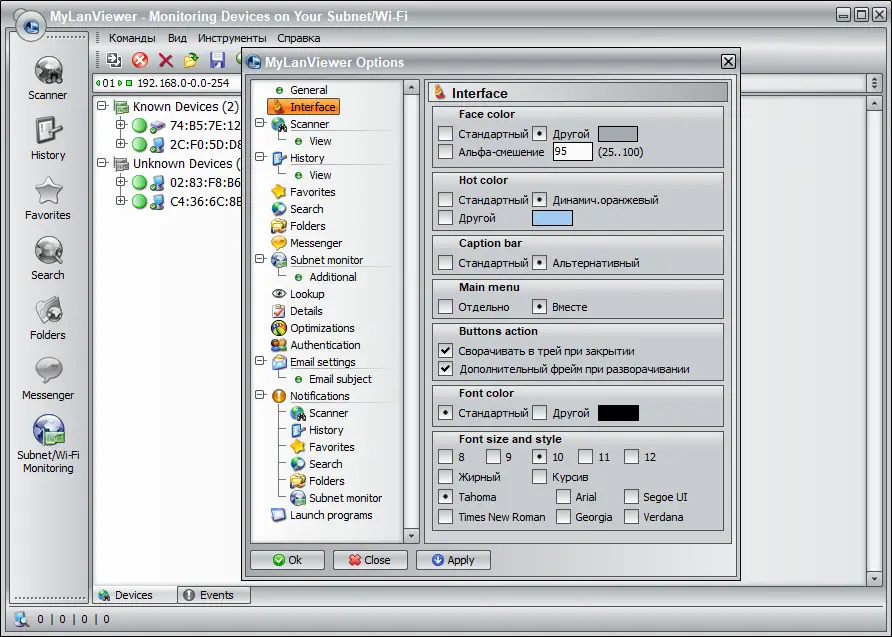Open the Инструменты menu
The image size is (892, 637).
[232, 38]
